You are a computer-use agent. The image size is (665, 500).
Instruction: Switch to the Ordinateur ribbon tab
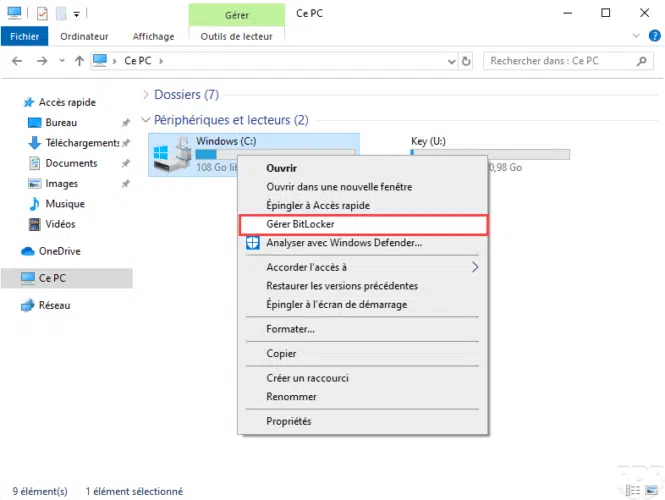click(84, 36)
